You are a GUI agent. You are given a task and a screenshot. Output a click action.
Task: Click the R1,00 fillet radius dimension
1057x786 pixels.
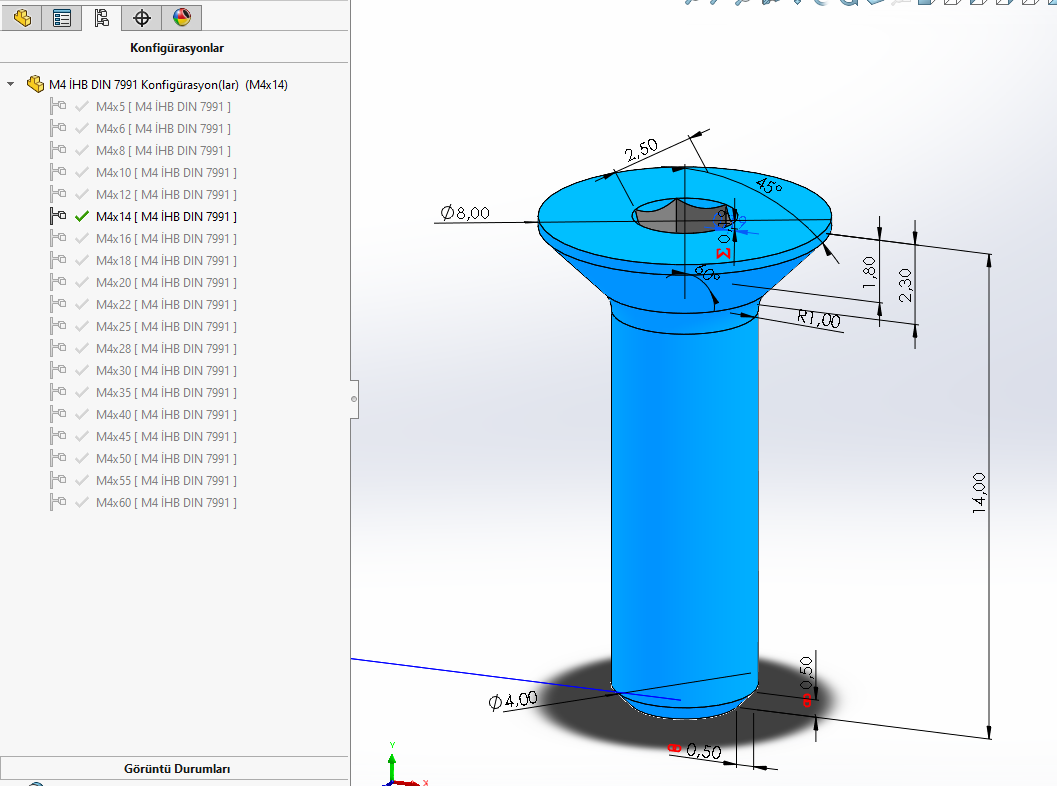click(818, 319)
